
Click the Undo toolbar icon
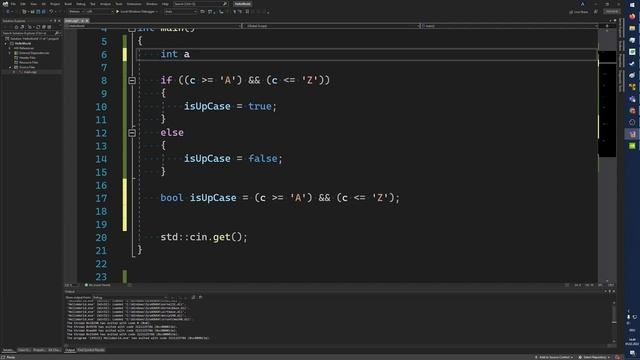[51, 12]
